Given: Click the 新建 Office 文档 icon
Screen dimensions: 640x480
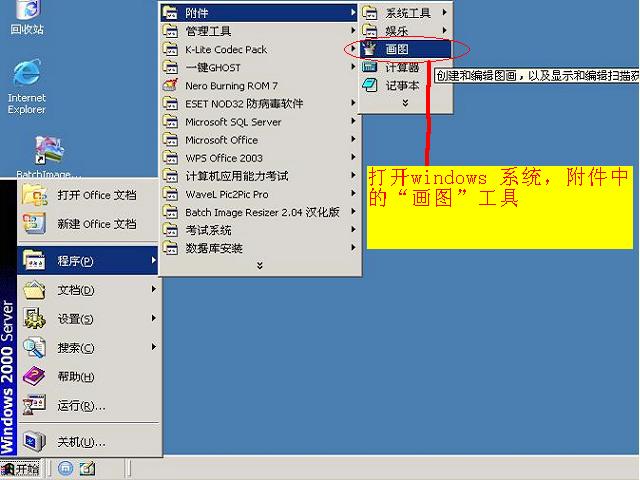Looking at the screenshot, I should point(34,224).
